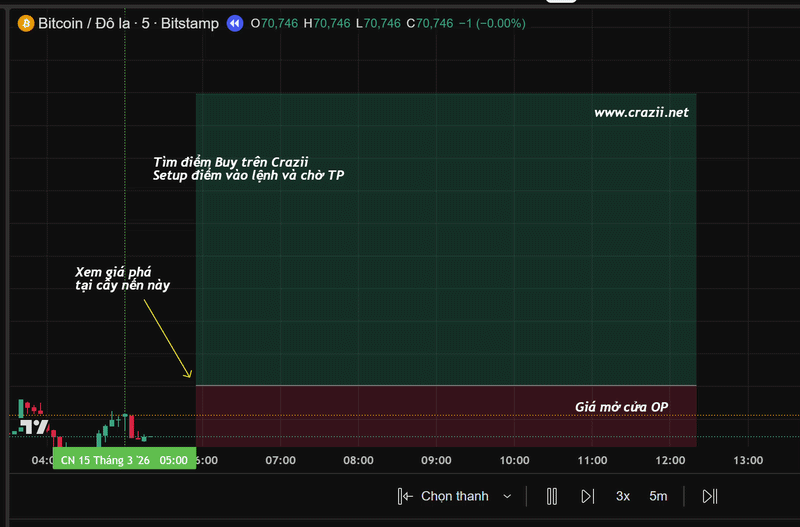This screenshot has width=800, height=527.
Task: Click the blue replay rewind badge
Action: (234, 23)
